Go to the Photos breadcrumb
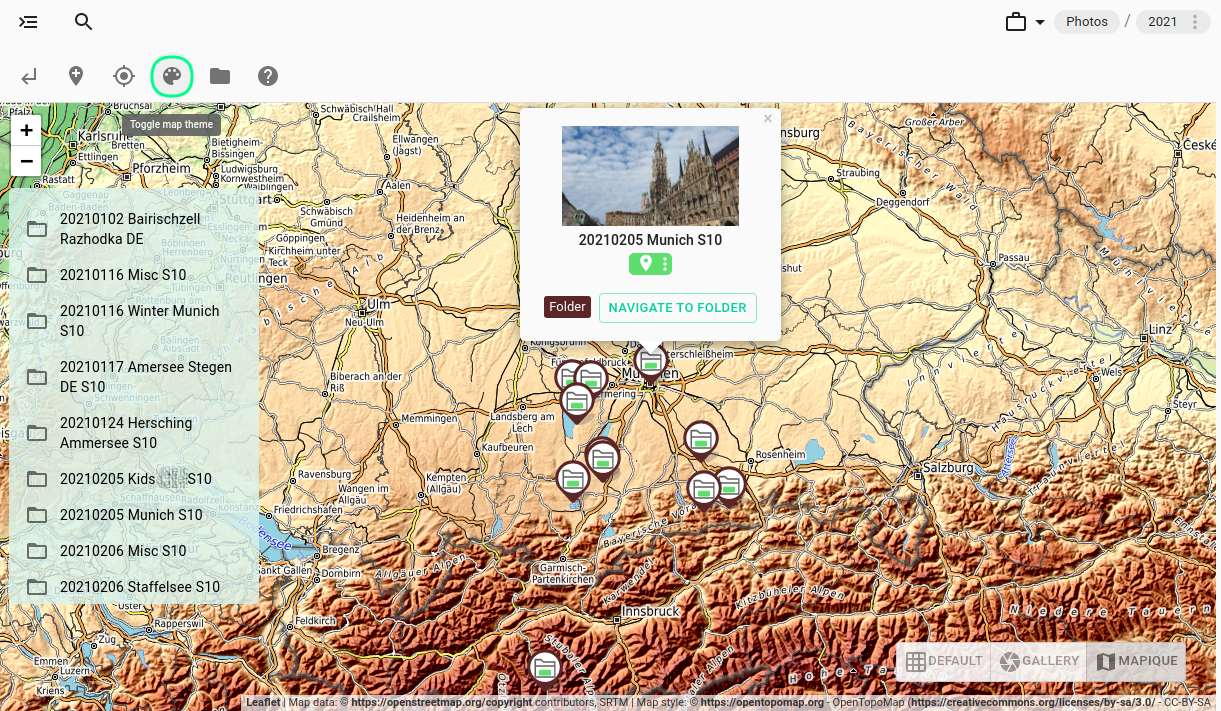1221x711 pixels. pyautogui.click(x=1087, y=22)
